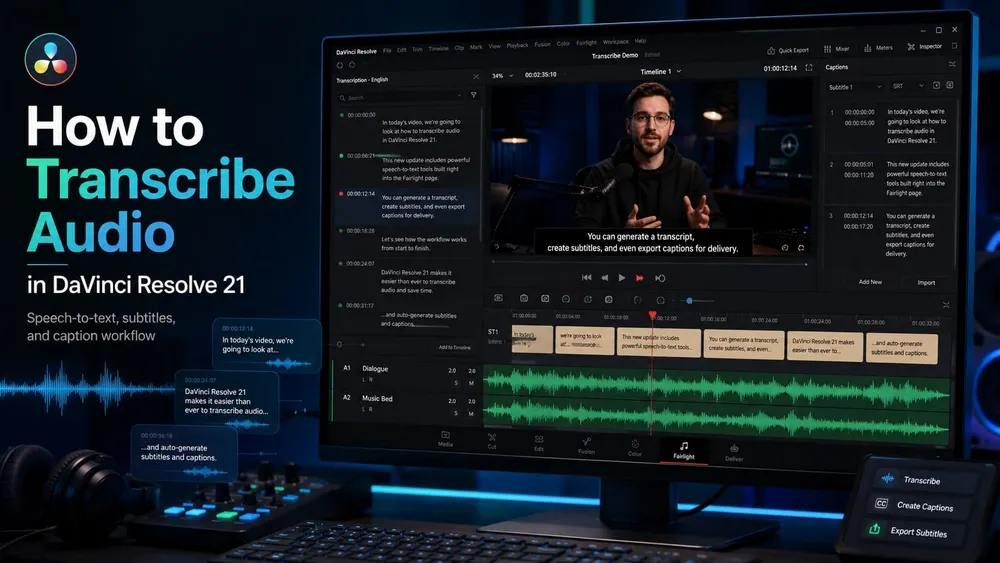Click Add to Timeline button
The height and width of the screenshot is (563, 1000).
click(x=455, y=347)
